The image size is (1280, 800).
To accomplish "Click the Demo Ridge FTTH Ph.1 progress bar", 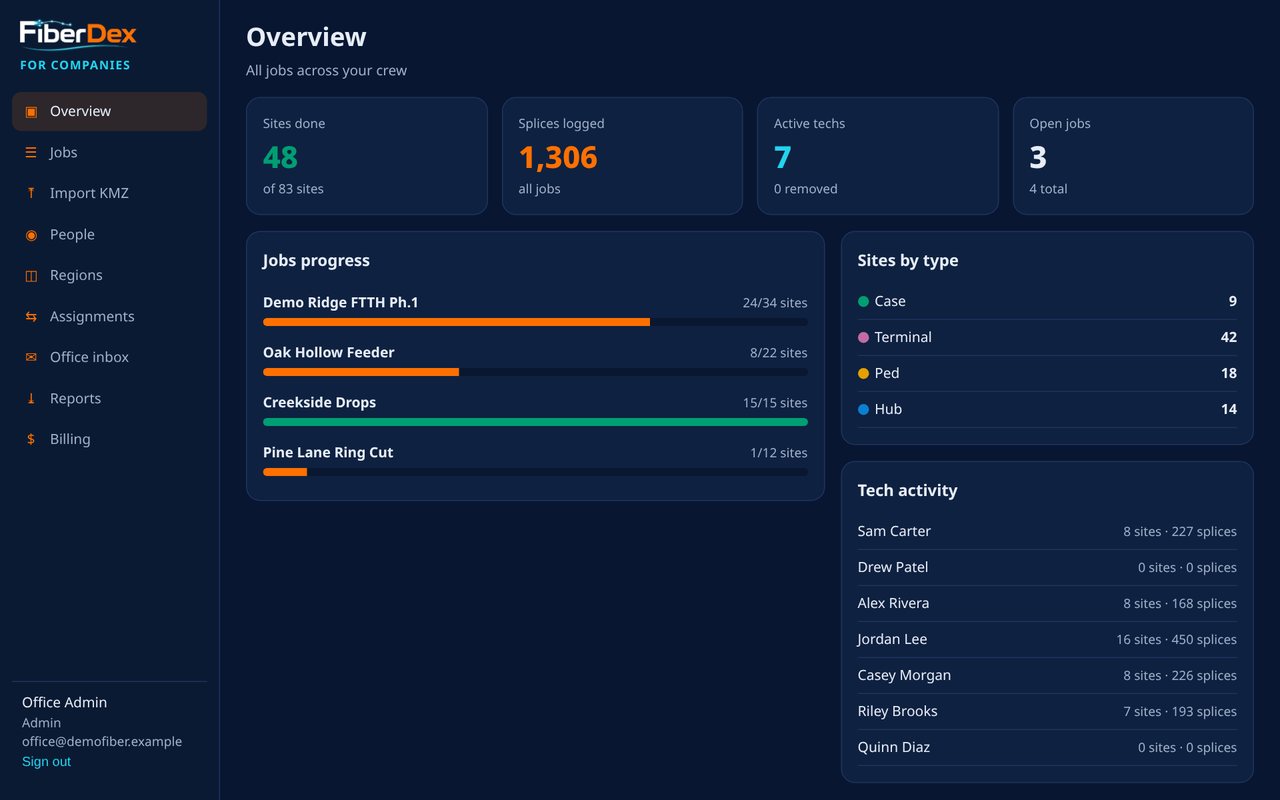I will pos(535,322).
